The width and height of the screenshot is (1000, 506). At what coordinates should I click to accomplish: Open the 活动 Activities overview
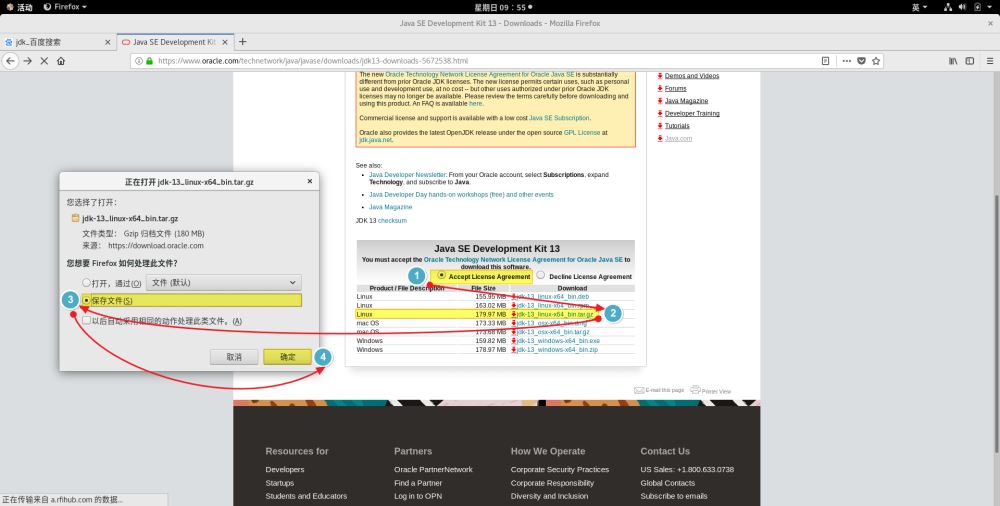pyautogui.click(x=19, y=7)
